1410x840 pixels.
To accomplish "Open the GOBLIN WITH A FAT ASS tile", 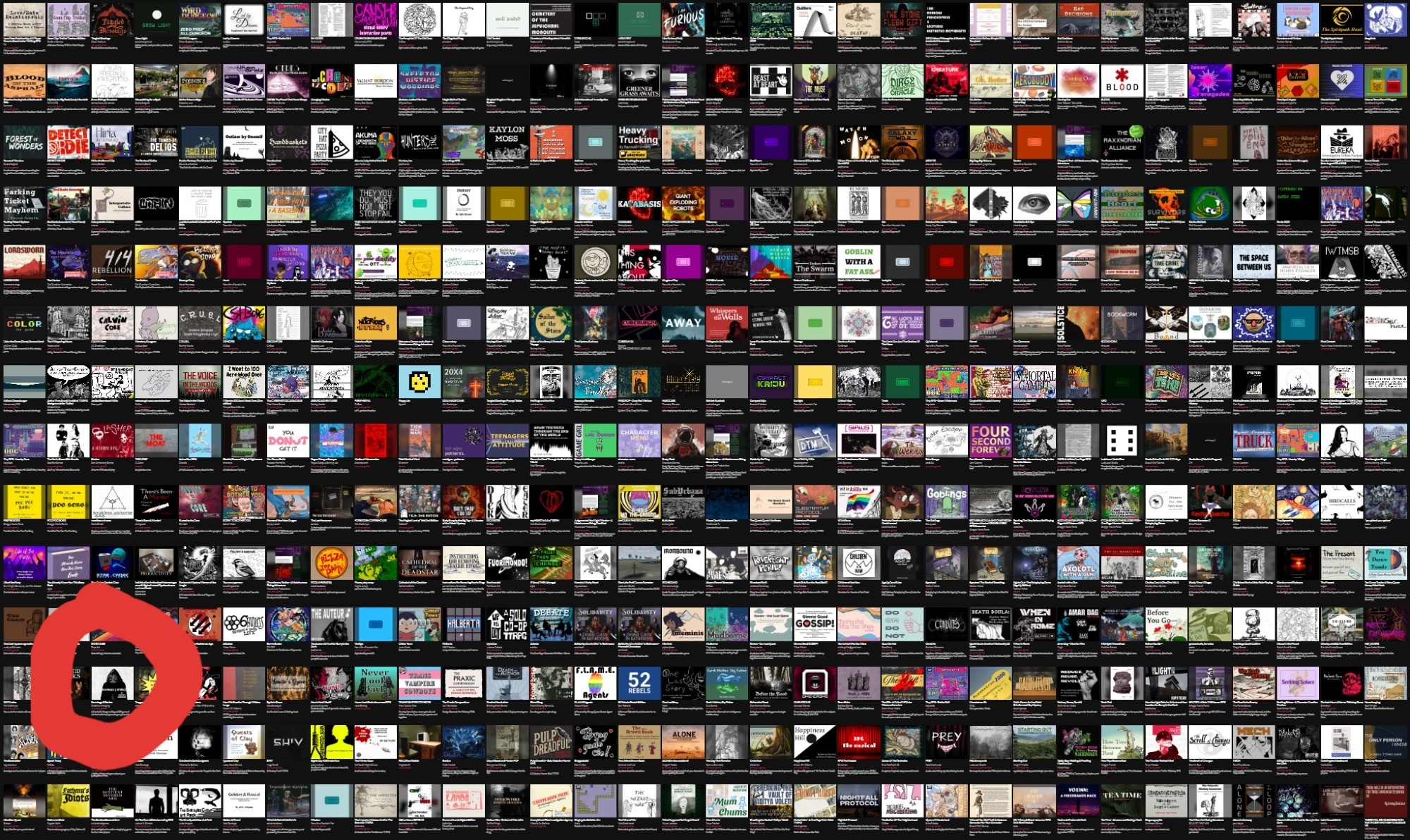I will 859,261.
